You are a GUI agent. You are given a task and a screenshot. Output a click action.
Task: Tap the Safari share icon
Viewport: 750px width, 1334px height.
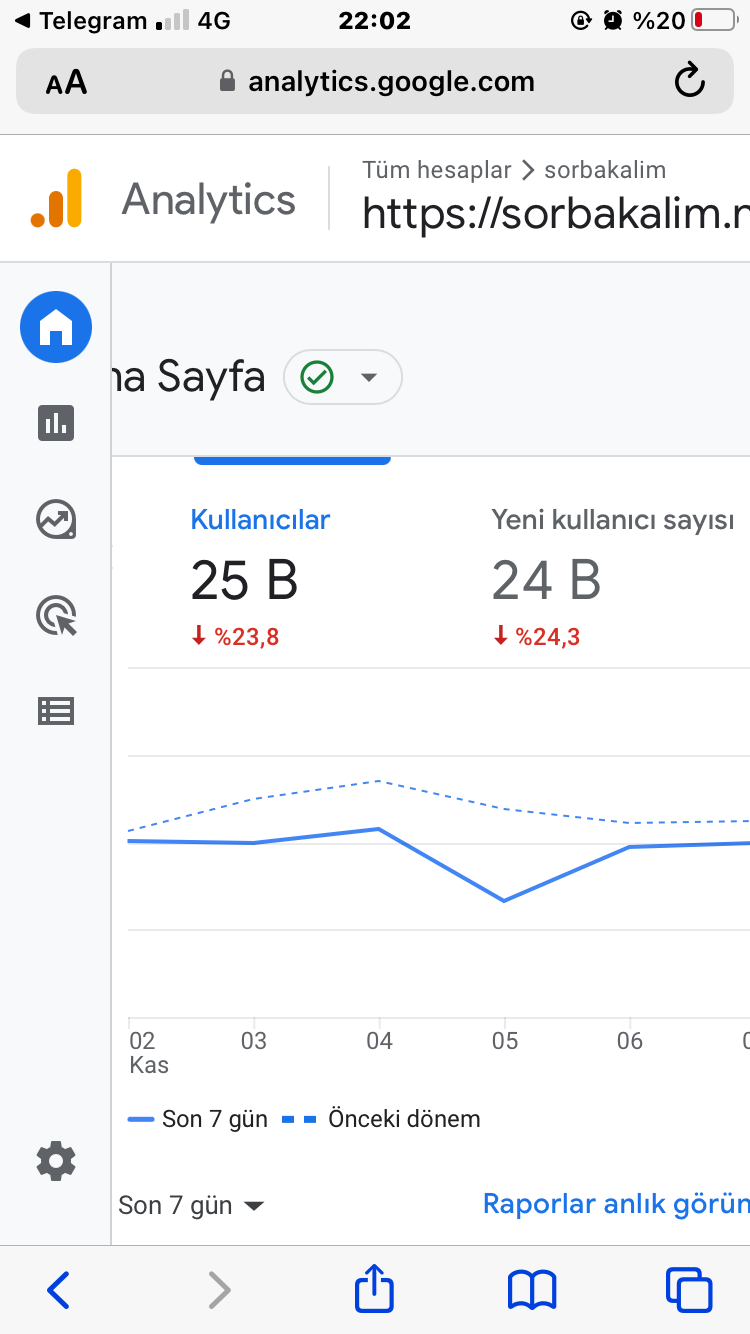[374, 1289]
